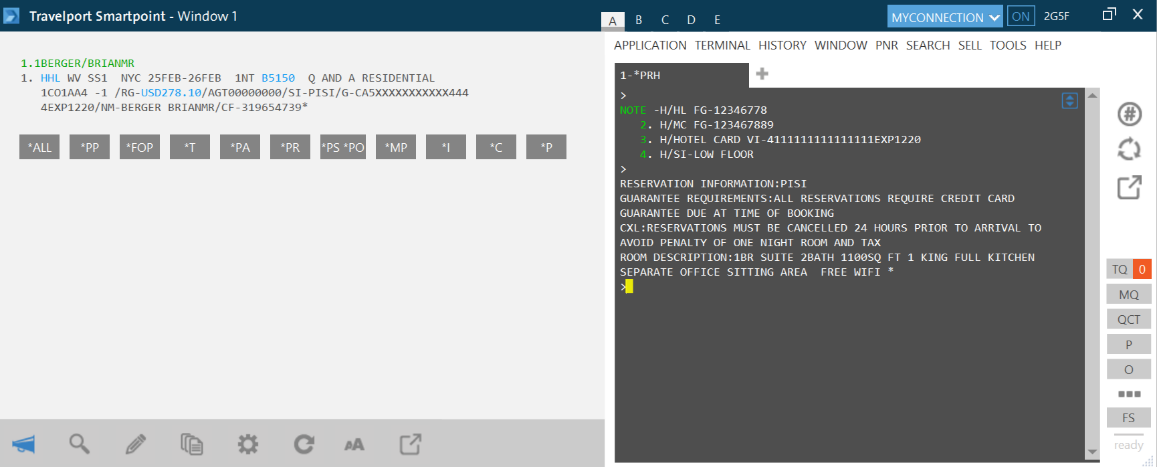This screenshot has height=467, width=1157.
Task: Open the TERMINAL menu
Action: click(722, 46)
